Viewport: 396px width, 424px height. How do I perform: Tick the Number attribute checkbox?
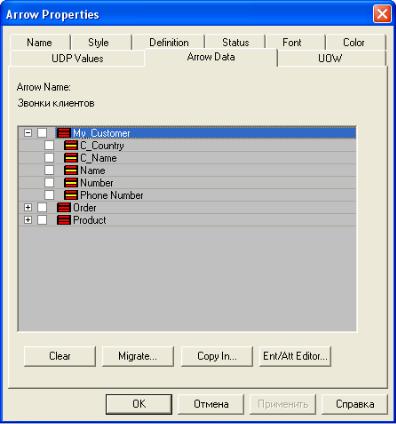point(49,183)
